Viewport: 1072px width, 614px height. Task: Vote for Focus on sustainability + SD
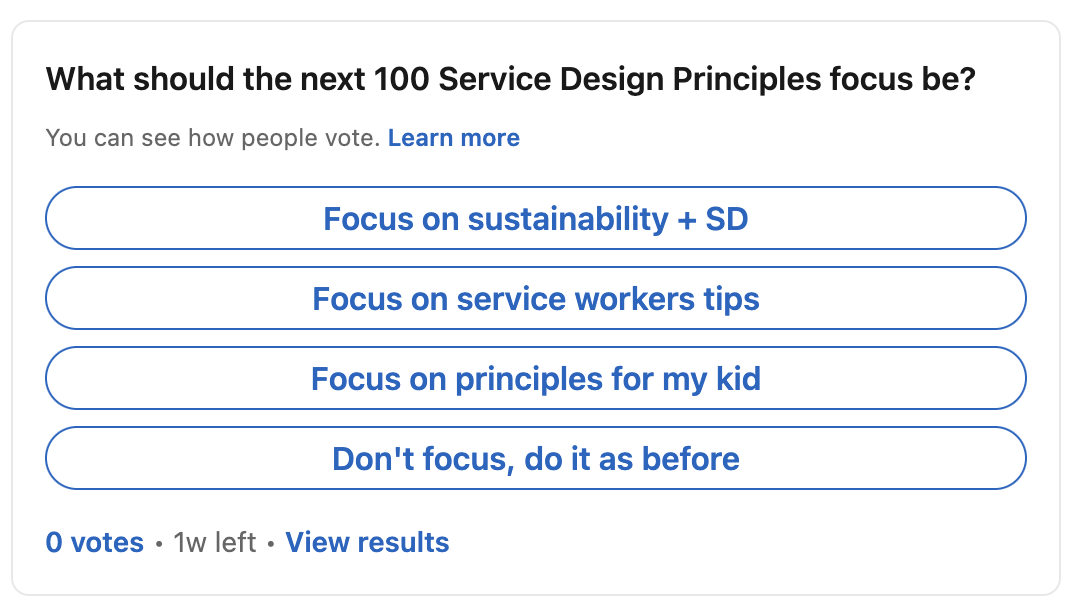pos(535,218)
